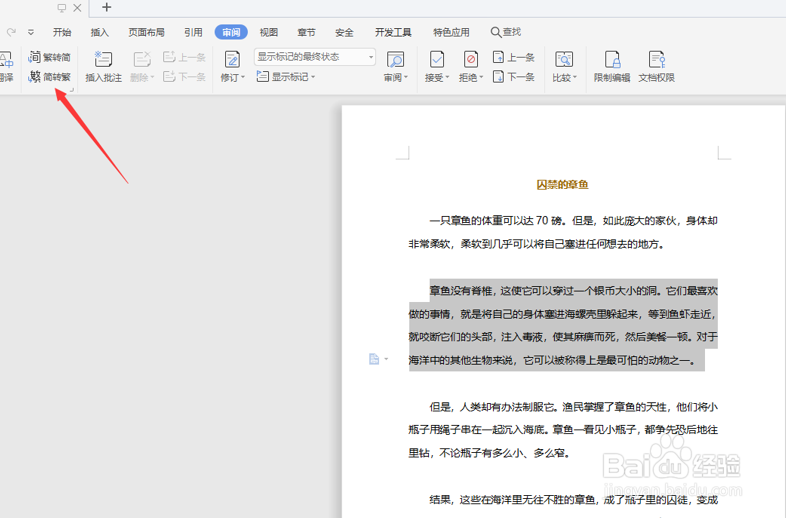Click the paragraph layout icon in margin

[x=374, y=359]
